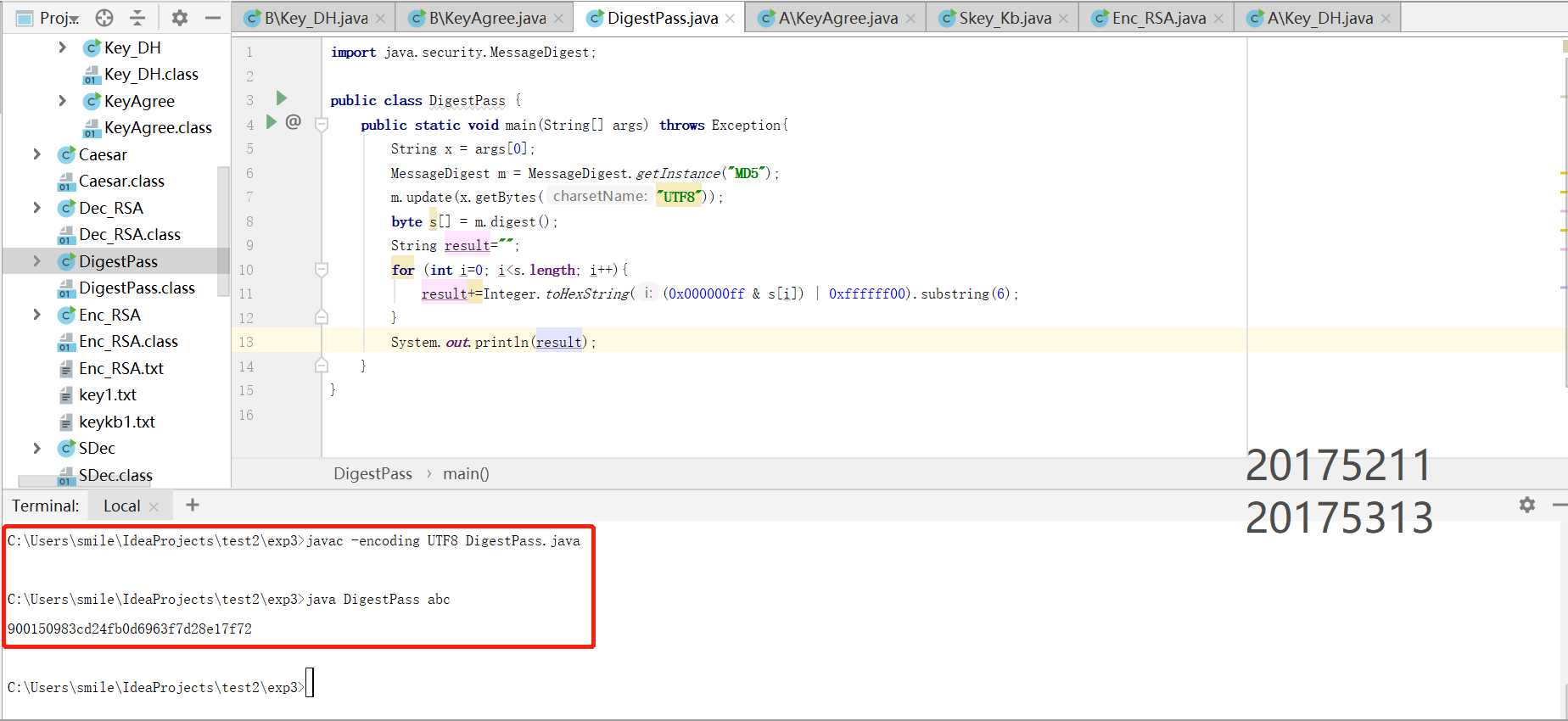Click the Caesar class icon

click(x=66, y=154)
